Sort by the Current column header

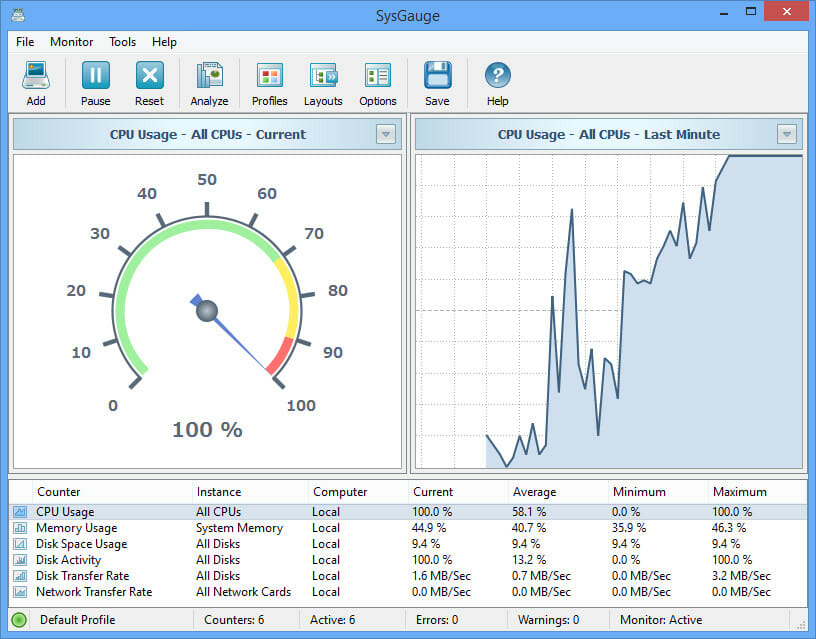coord(458,492)
